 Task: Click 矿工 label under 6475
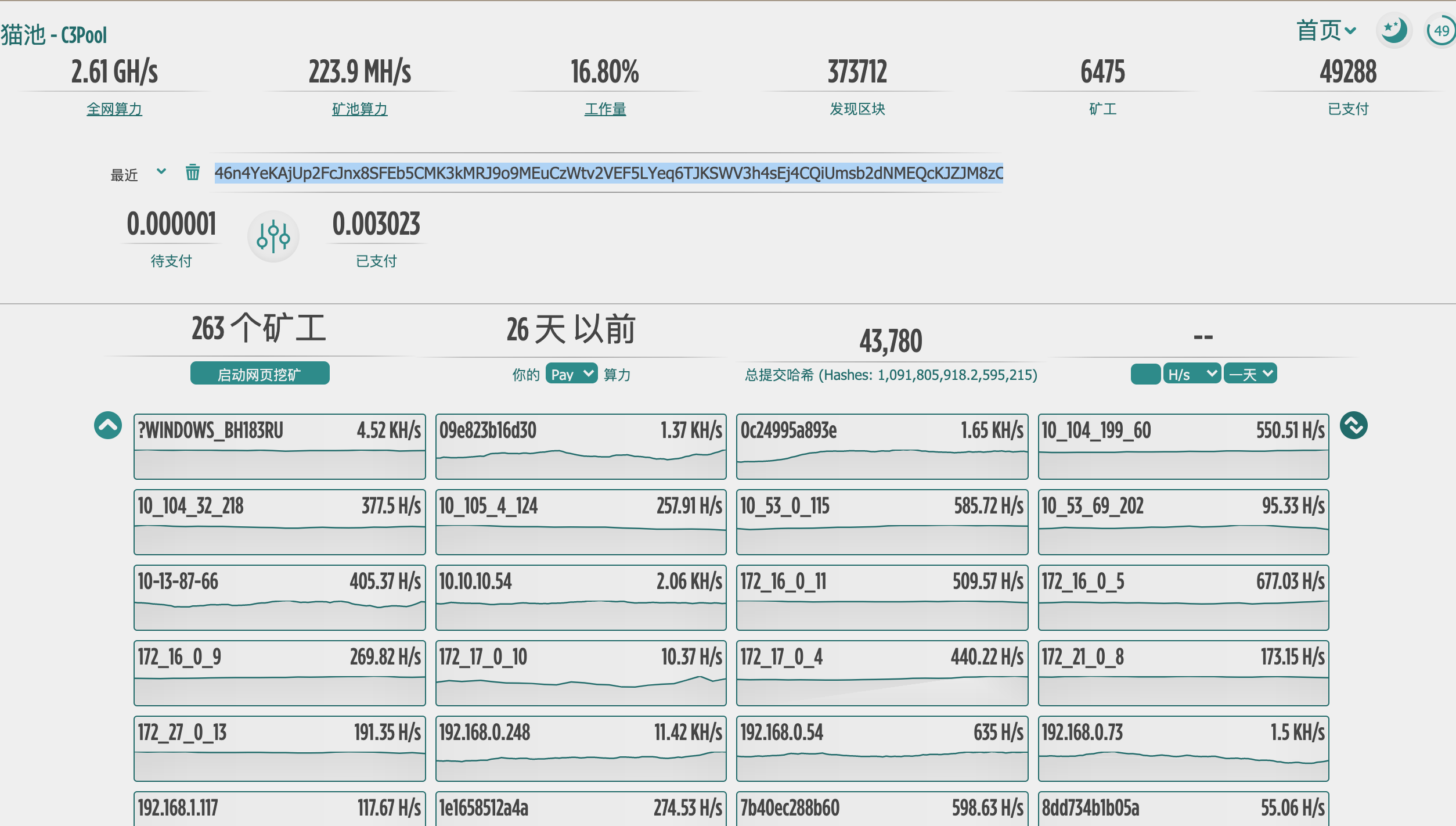pyautogui.click(x=1103, y=109)
